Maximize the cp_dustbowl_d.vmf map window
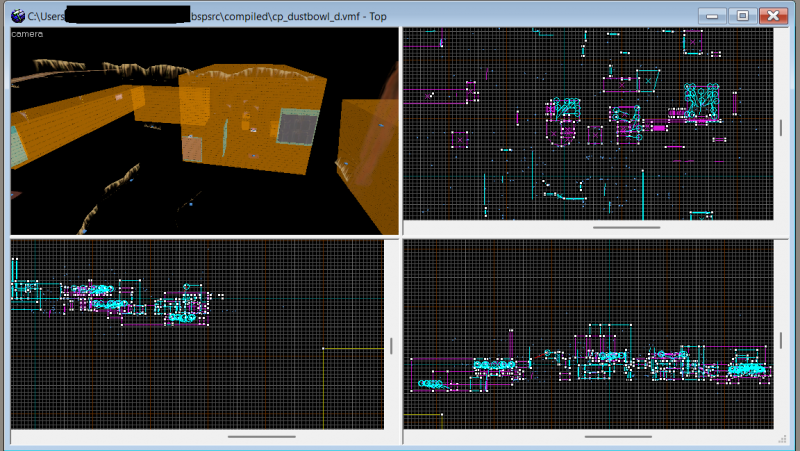 [x=742, y=16]
